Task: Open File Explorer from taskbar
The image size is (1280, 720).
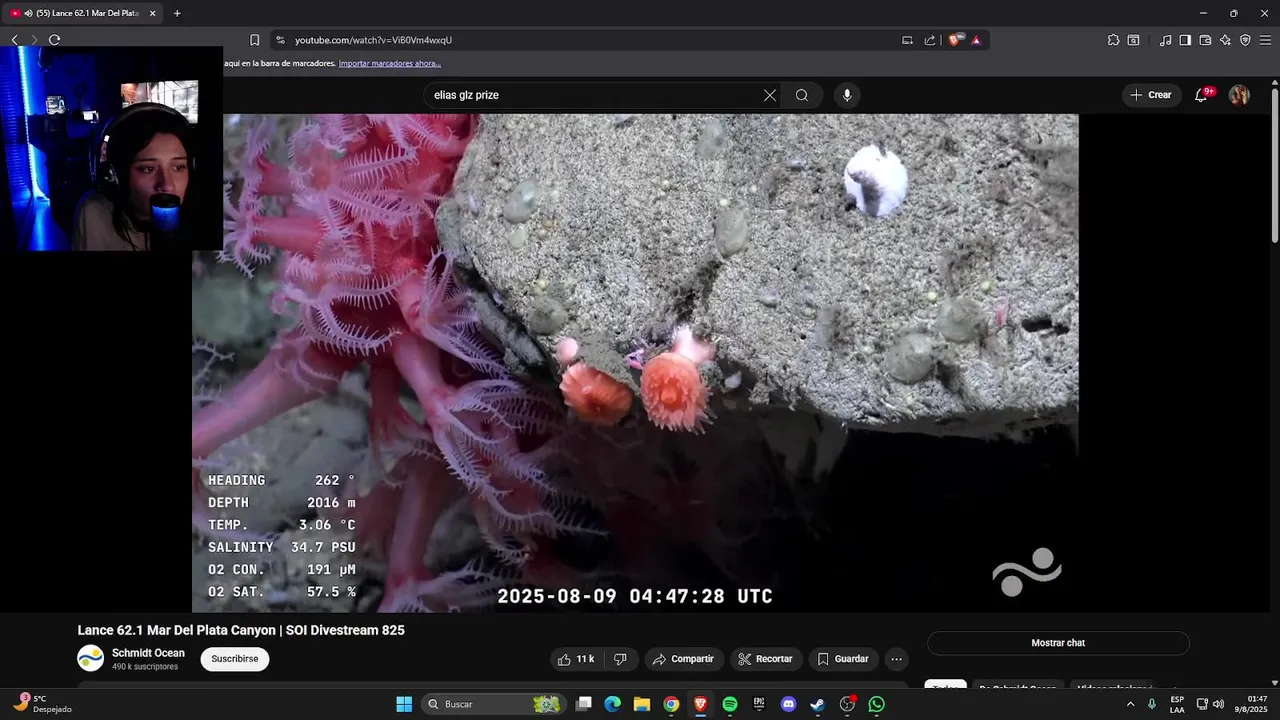Action: pos(642,704)
